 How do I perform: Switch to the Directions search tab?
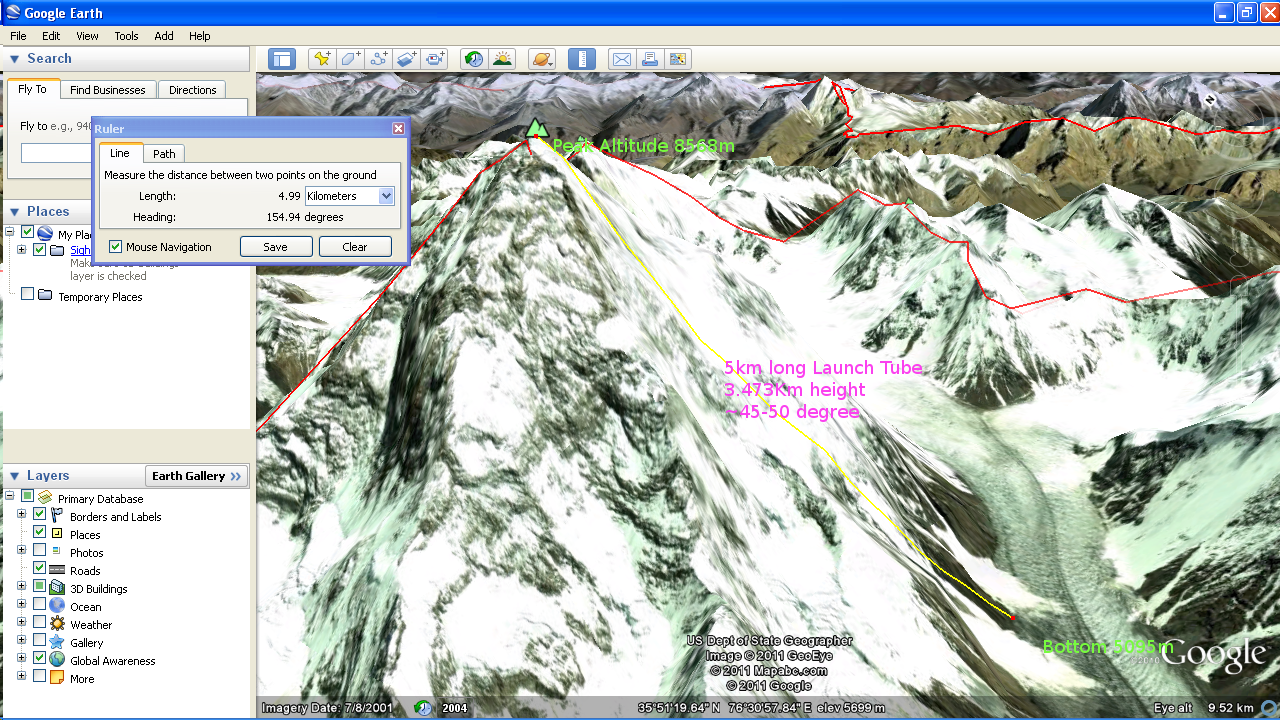(x=192, y=90)
